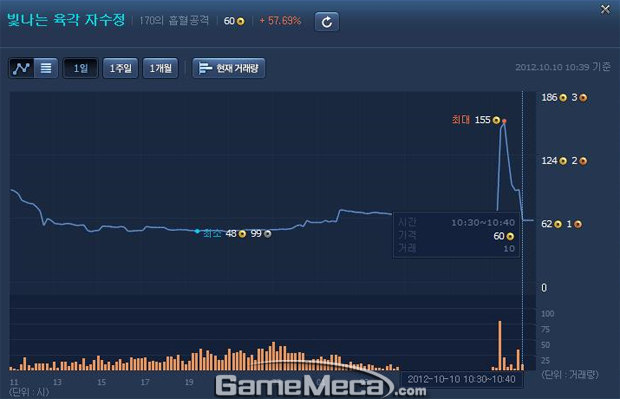Select the 1주일 period tab
The height and width of the screenshot is (399, 620).
pyautogui.click(x=121, y=68)
